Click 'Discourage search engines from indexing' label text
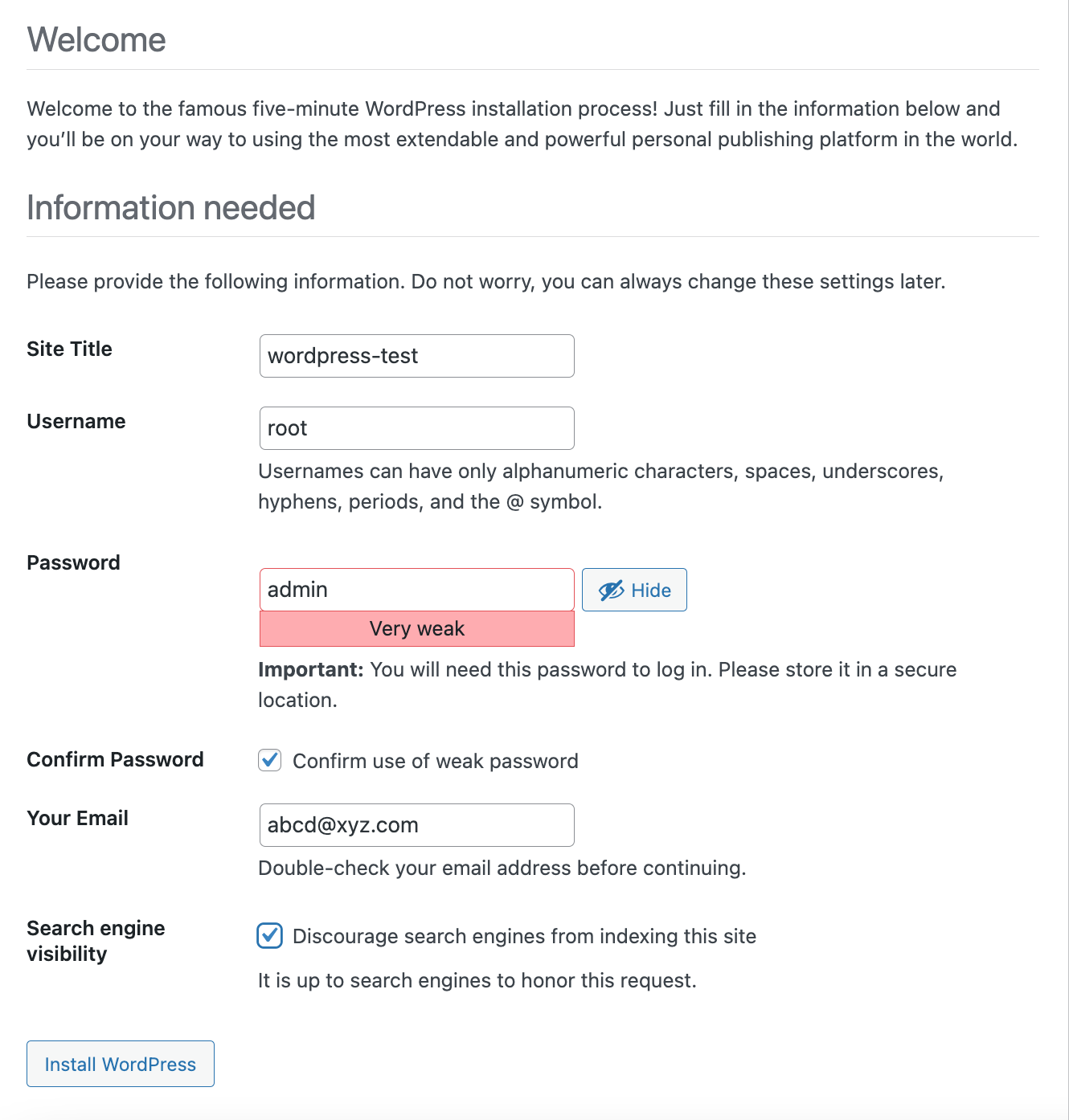Viewport: 1069px width, 1120px height. coord(524,936)
